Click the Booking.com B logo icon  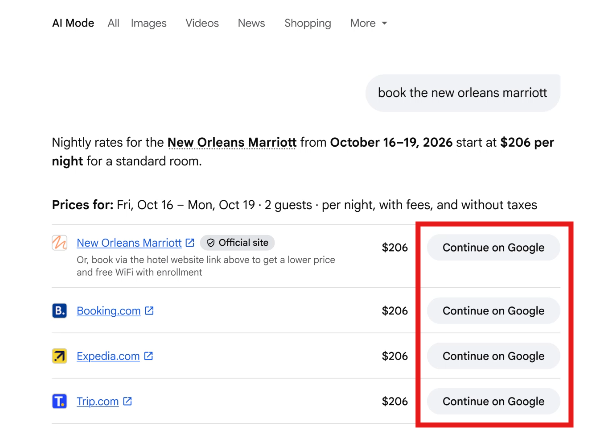click(60, 310)
